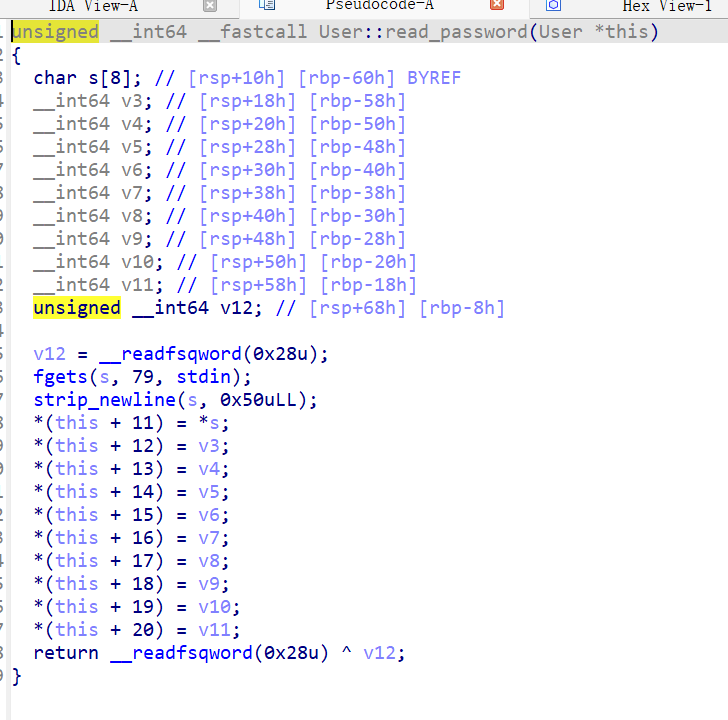The height and width of the screenshot is (720, 728).
Task: Click the '*(this + 12) = v3' line
Action: click(131, 446)
